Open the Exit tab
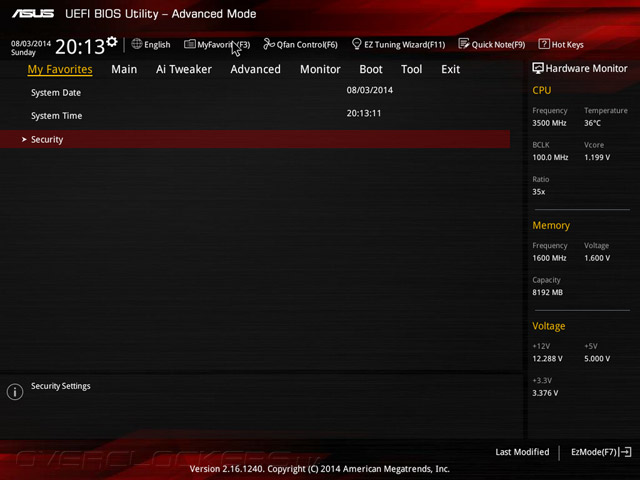 point(451,69)
